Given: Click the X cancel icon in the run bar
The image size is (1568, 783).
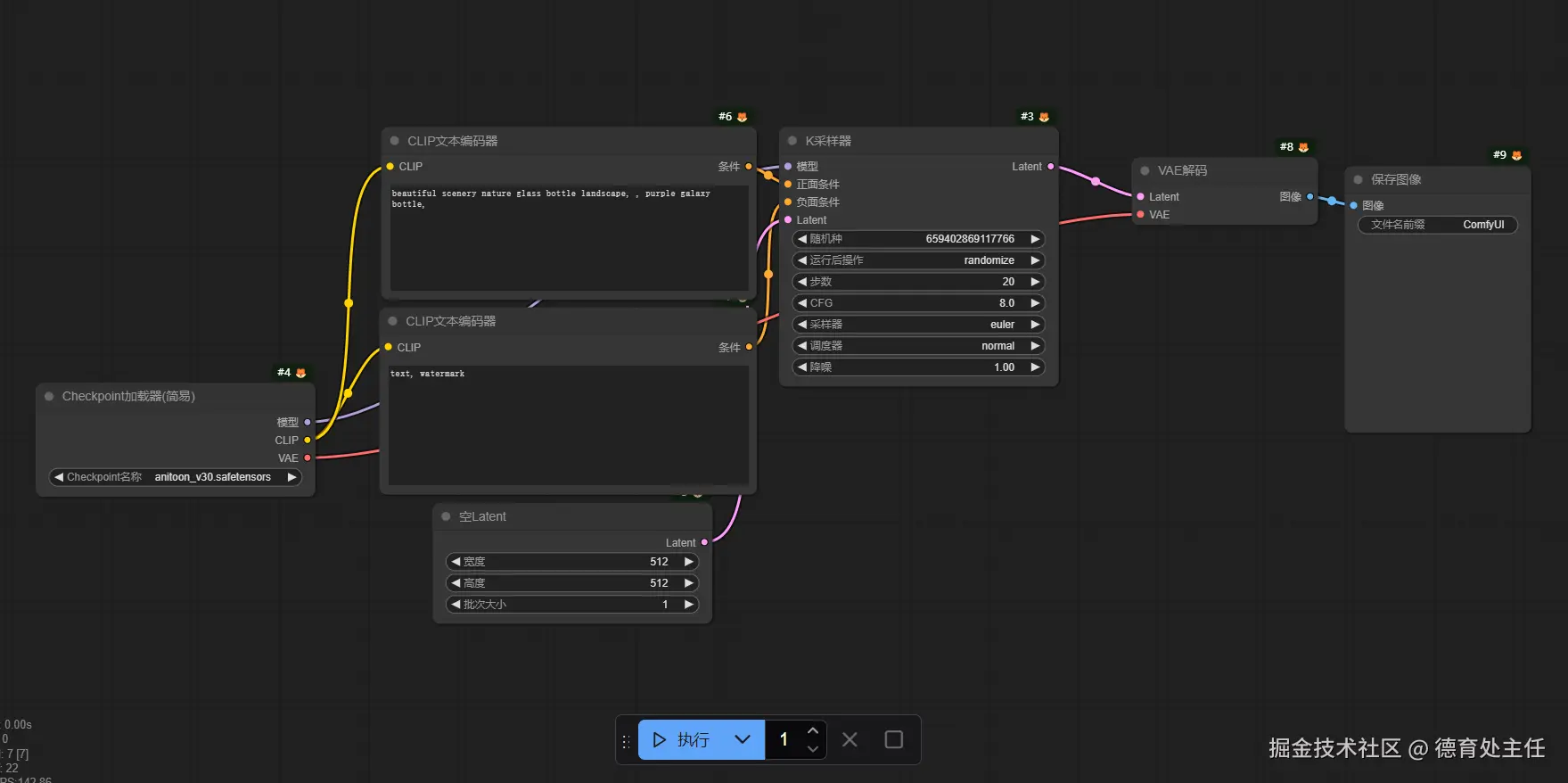Looking at the screenshot, I should tap(850, 739).
